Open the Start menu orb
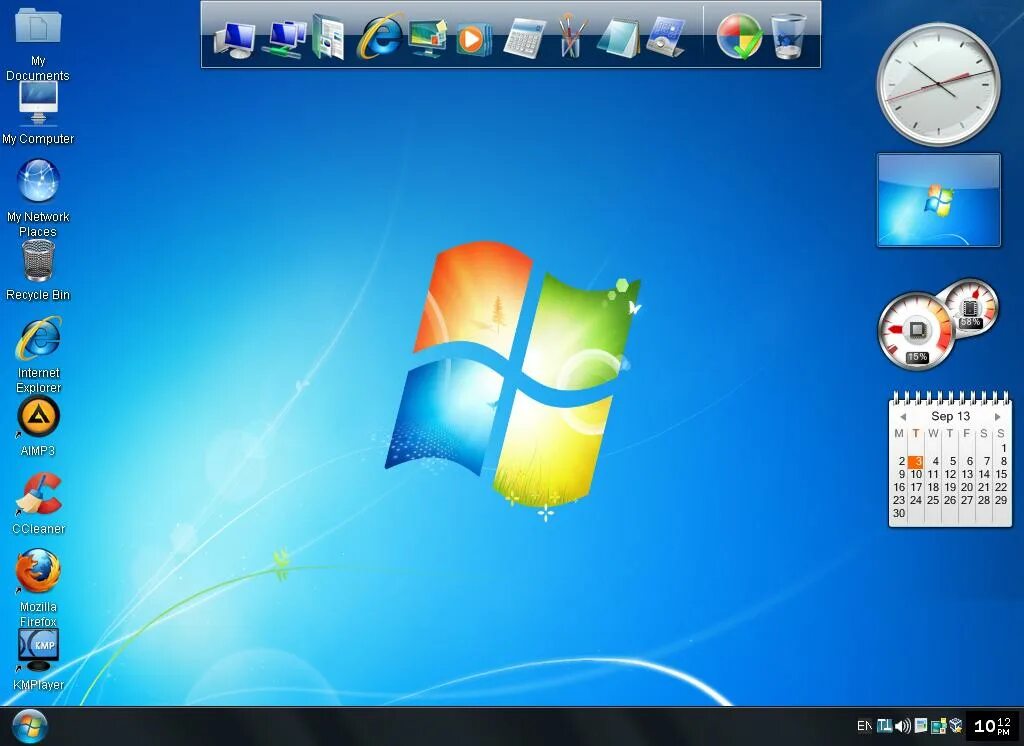The image size is (1024, 746). click(x=29, y=726)
